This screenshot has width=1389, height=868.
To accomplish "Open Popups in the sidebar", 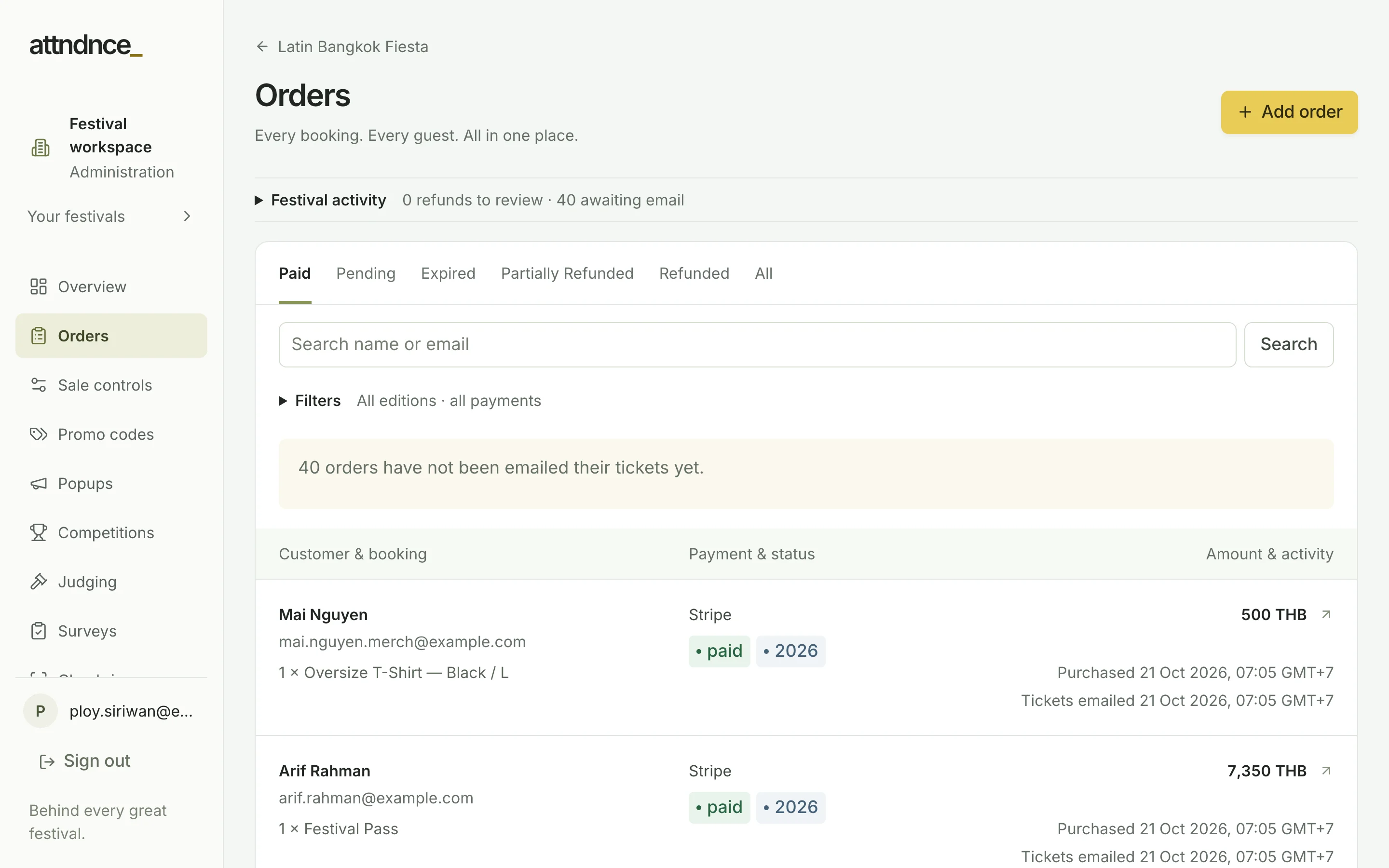I will [111, 484].
